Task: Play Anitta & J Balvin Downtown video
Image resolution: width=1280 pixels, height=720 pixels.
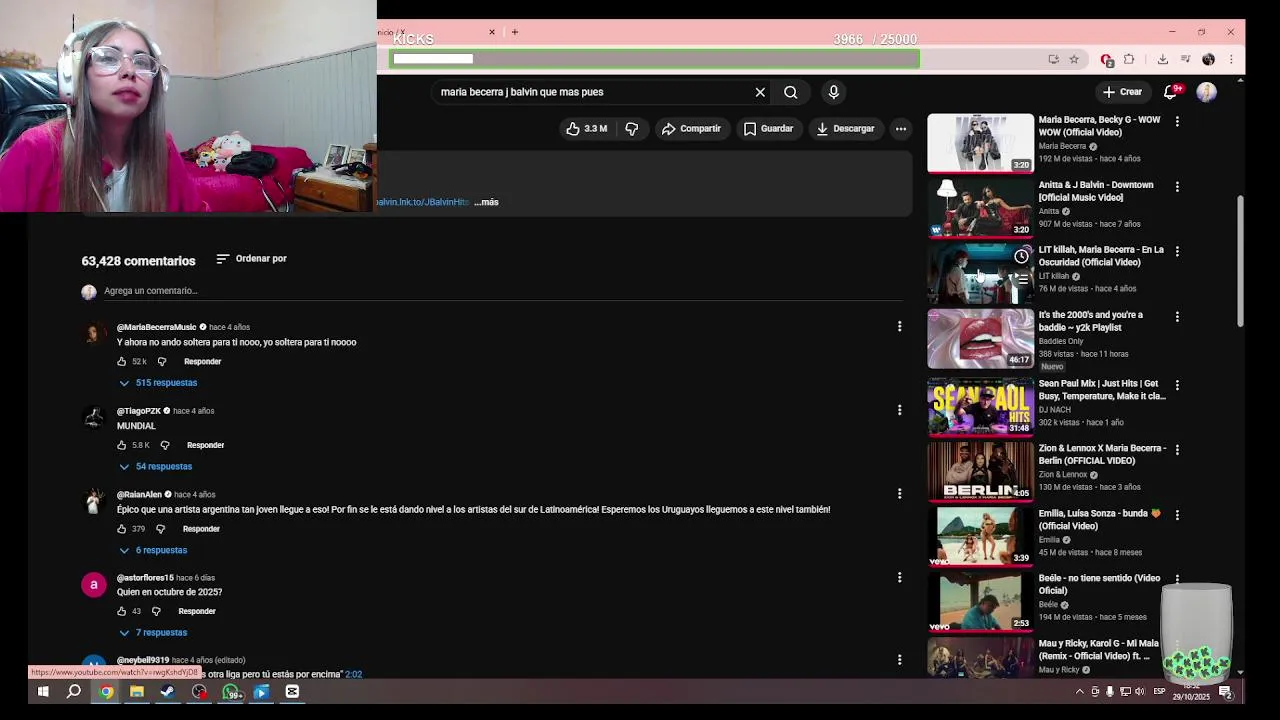Action: pyautogui.click(x=980, y=208)
